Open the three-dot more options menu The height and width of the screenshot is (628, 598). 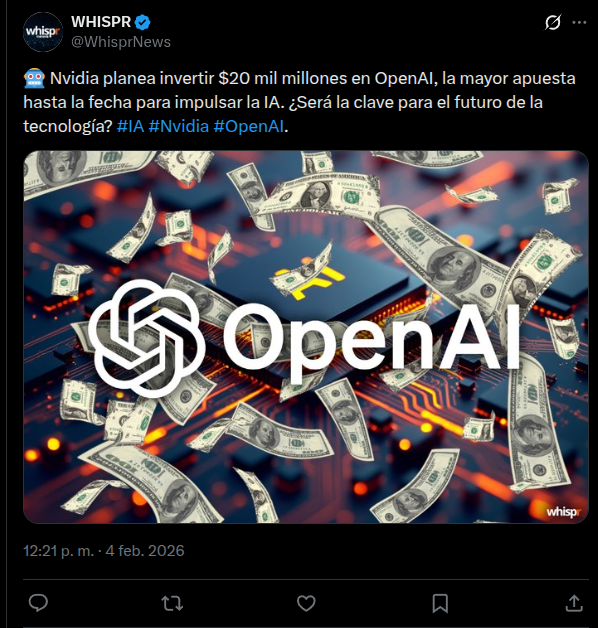pyautogui.click(x=579, y=22)
